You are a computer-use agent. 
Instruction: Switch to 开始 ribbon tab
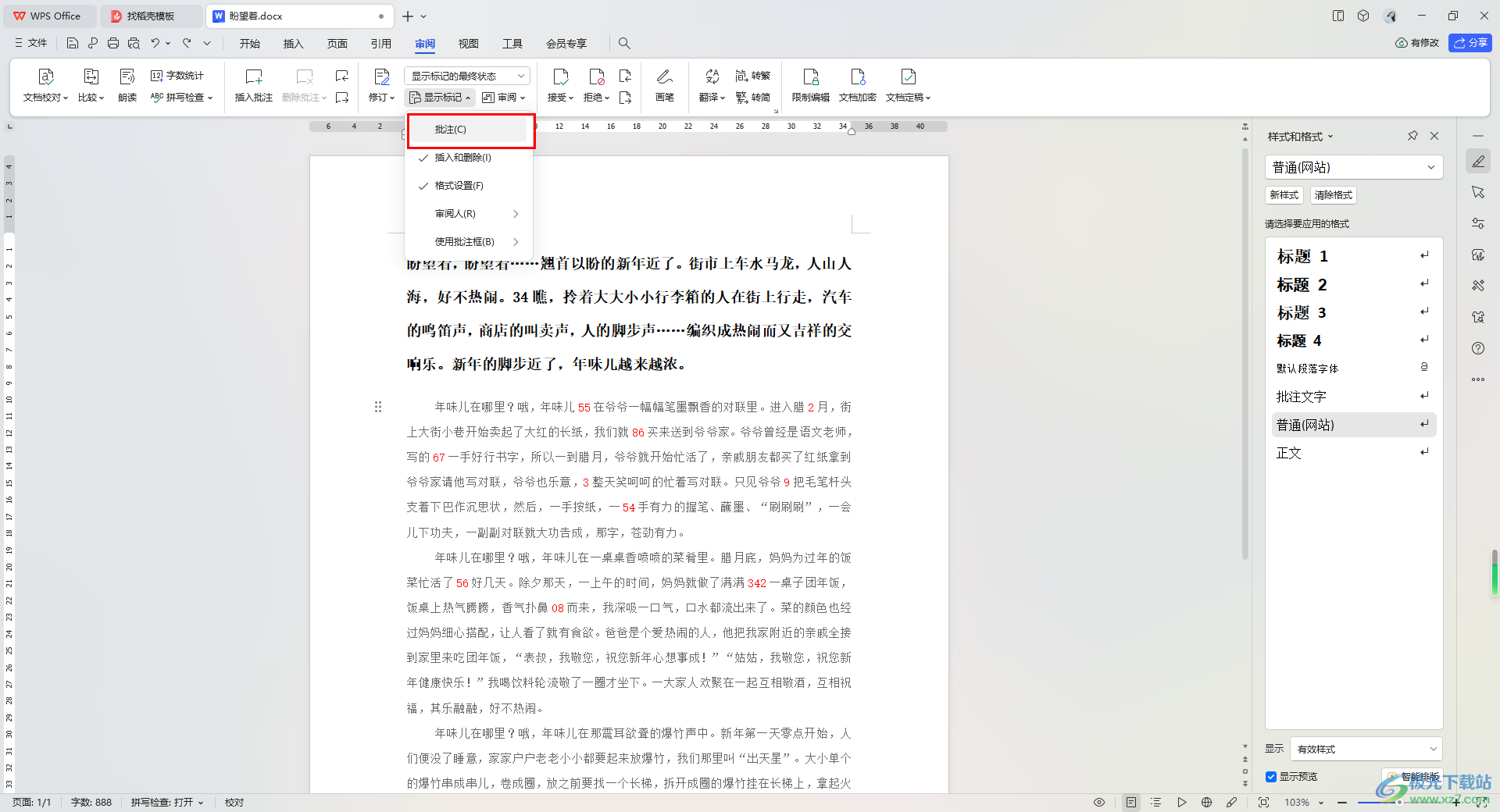click(250, 44)
